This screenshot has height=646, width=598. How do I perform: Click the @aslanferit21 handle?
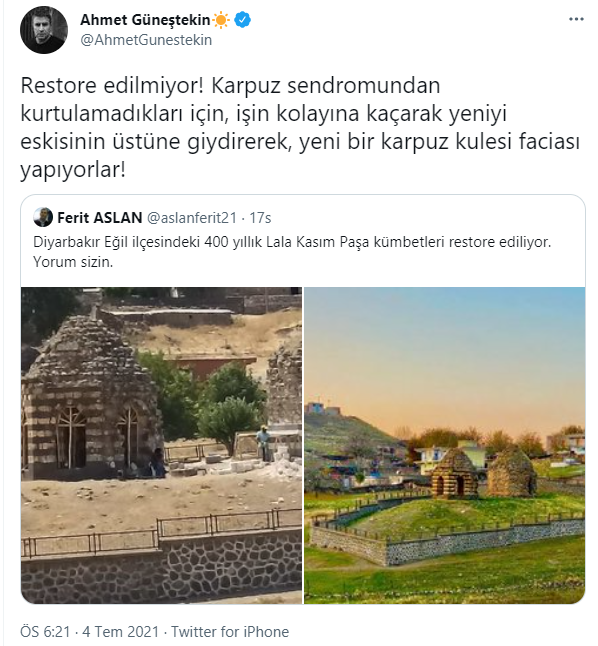click(x=192, y=218)
